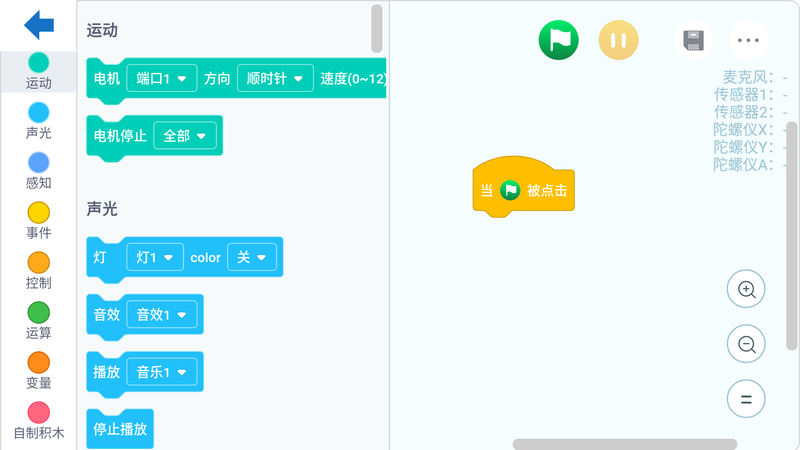The width and height of the screenshot is (800, 450).
Task: Select the 控制 category
Action: tap(38, 271)
